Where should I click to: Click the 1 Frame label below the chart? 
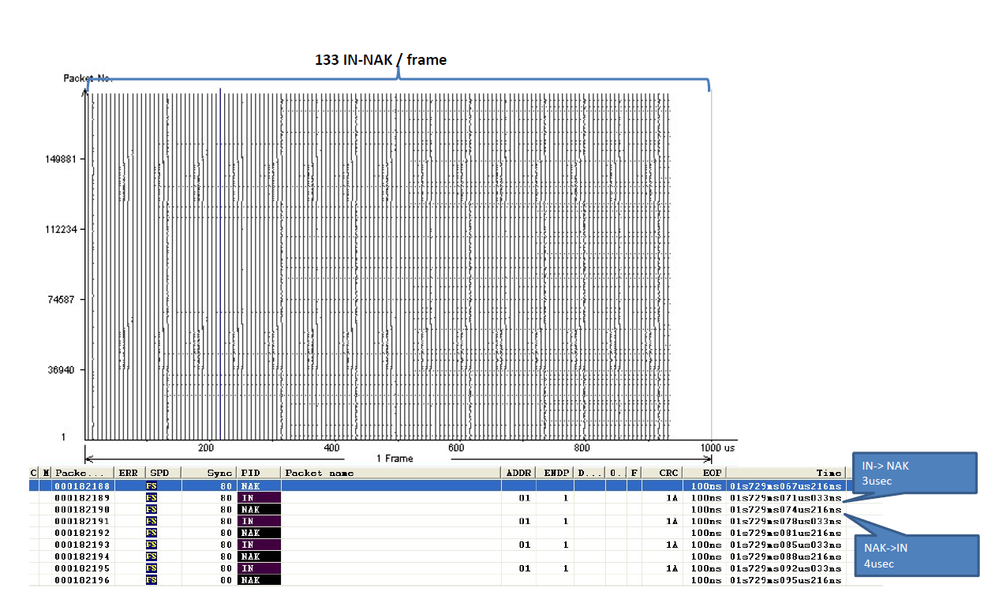point(394,459)
